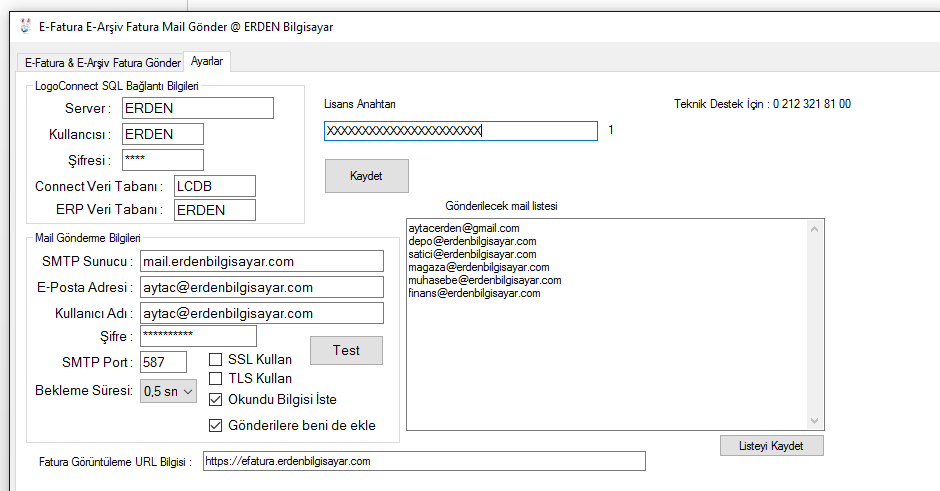The height and width of the screenshot is (491, 940).
Task: Click the SMTP Port field
Action: 163,362
